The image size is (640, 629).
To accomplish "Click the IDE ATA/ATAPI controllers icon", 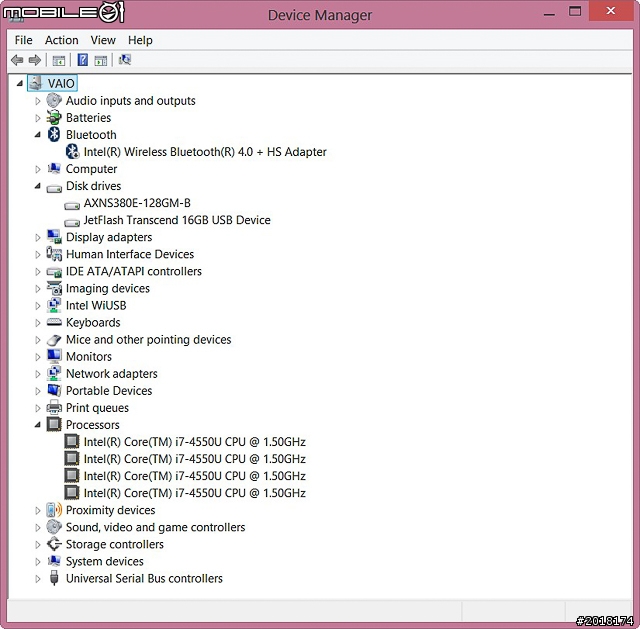I will (x=54, y=271).
